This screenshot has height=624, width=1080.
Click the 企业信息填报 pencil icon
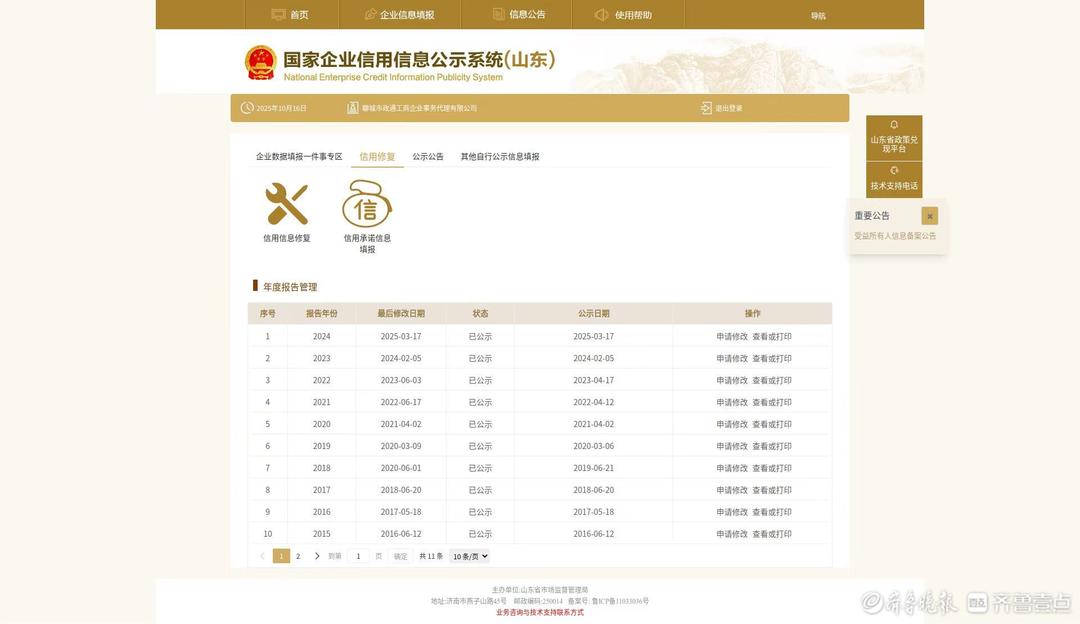point(370,14)
